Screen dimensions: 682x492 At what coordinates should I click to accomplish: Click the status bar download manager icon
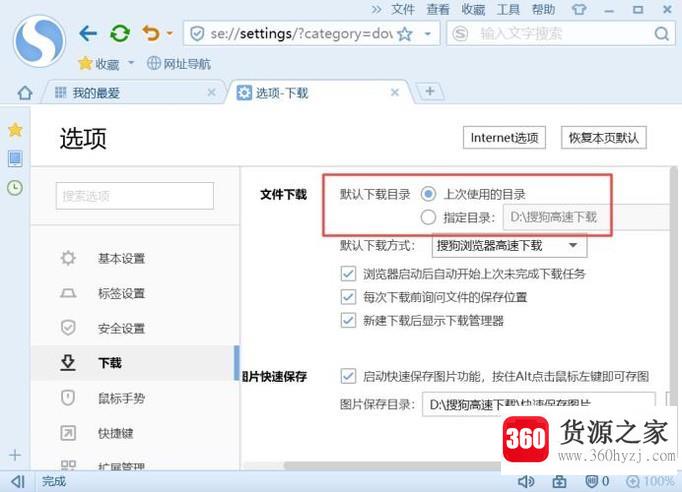point(559,481)
